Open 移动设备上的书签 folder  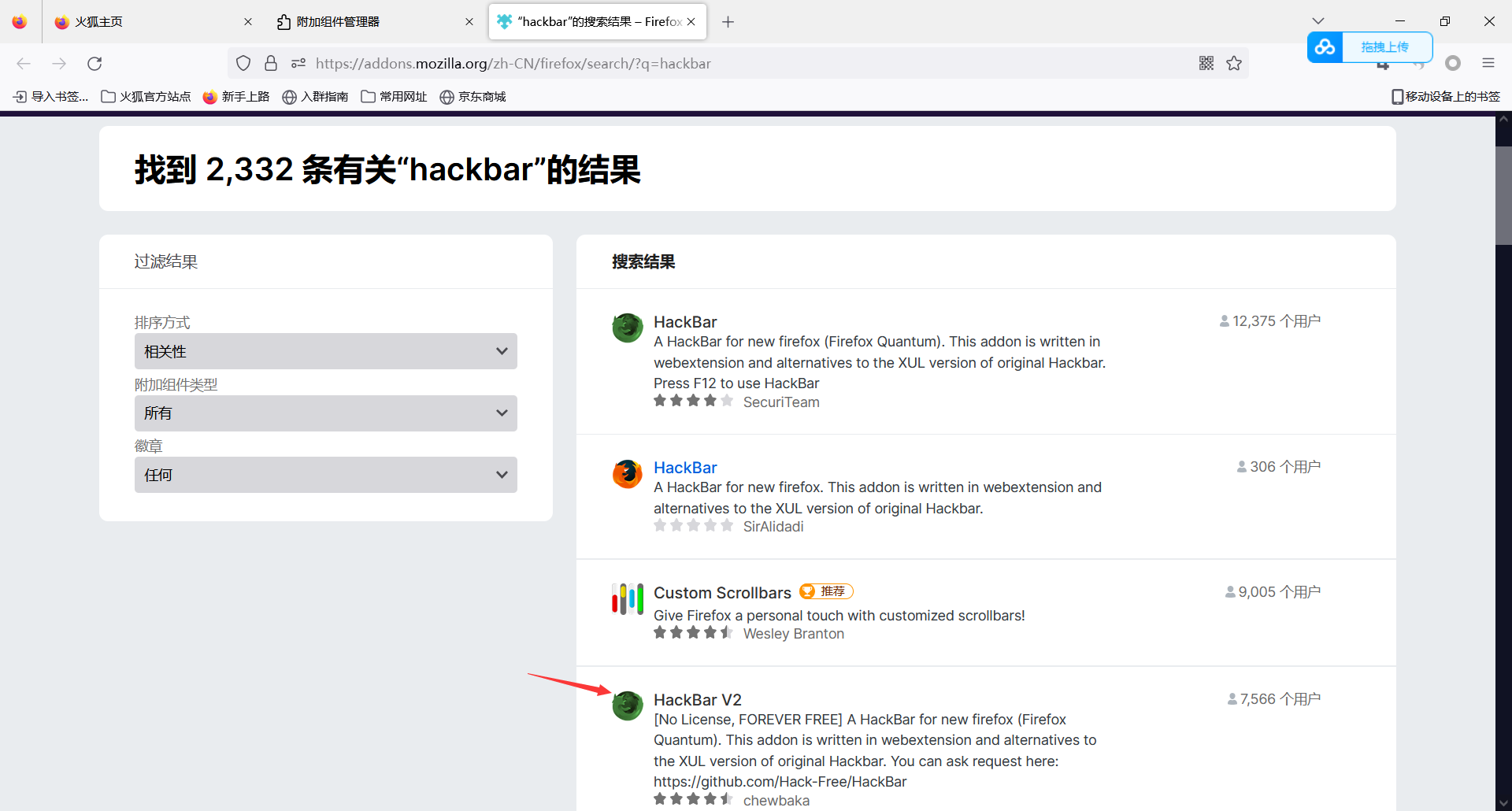click(x=1446, y=97)
